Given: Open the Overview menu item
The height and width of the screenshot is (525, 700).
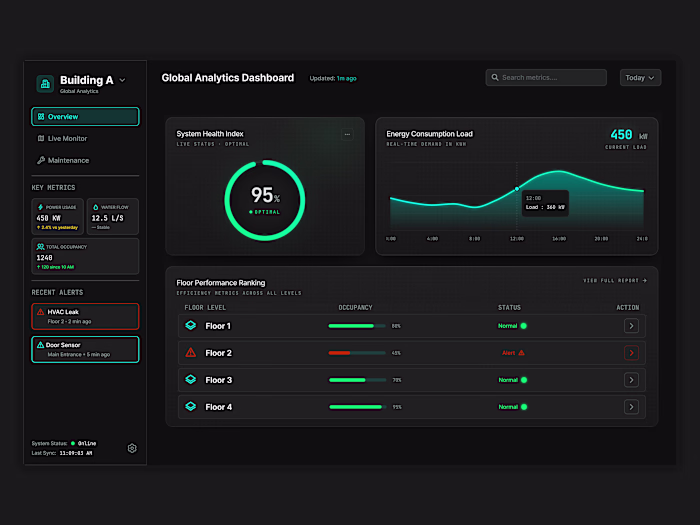Looking at the screenshot, I should click(x=85, y=117).
